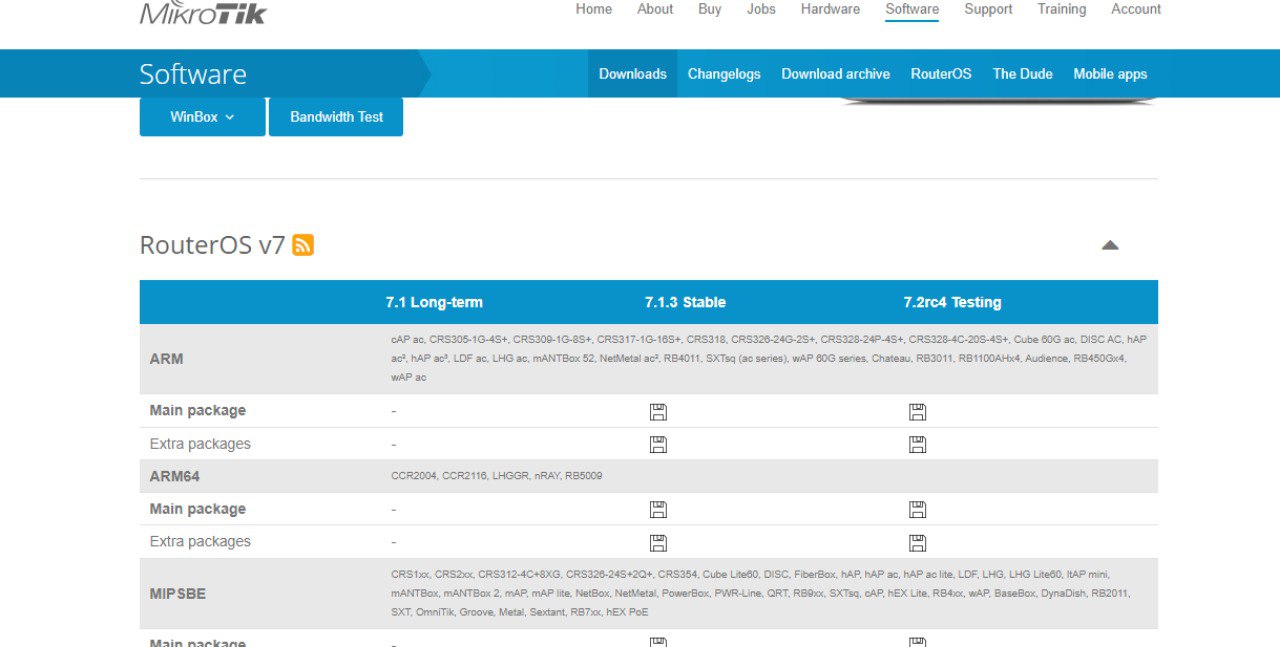Viewport: 1280px width, 647px height.
Task: Click the RouterOS v7 heading text
Action: (213, 245)
